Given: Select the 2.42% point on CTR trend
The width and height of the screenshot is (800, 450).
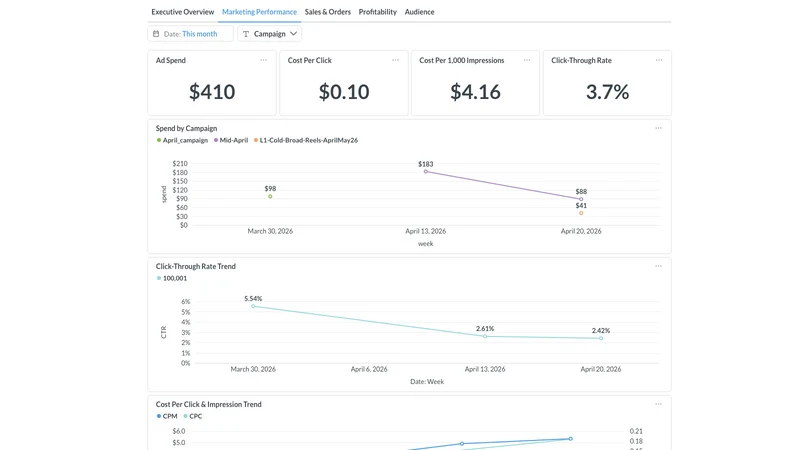Looking at the screenshot, I should point(601,338).
